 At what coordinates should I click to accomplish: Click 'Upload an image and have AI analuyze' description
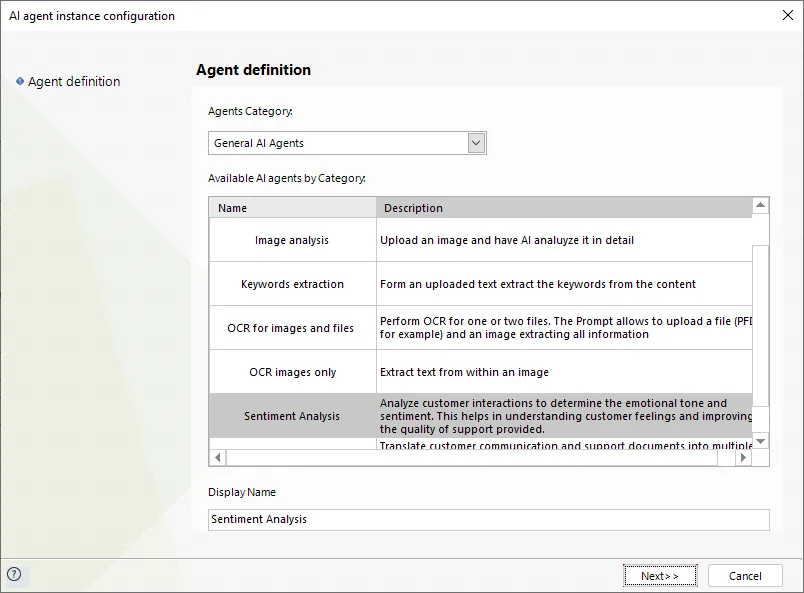point(507,240)
